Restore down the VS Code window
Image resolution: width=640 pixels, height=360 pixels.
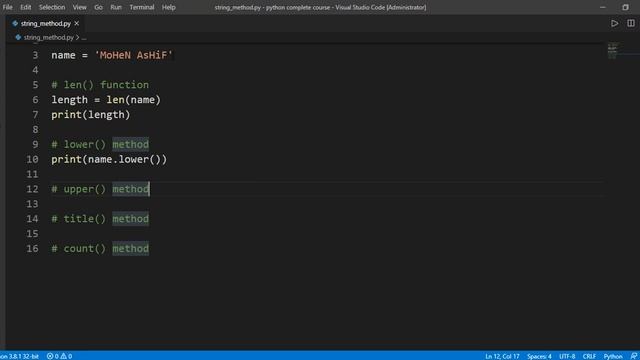pyautogui.click(x=625, y=7)
